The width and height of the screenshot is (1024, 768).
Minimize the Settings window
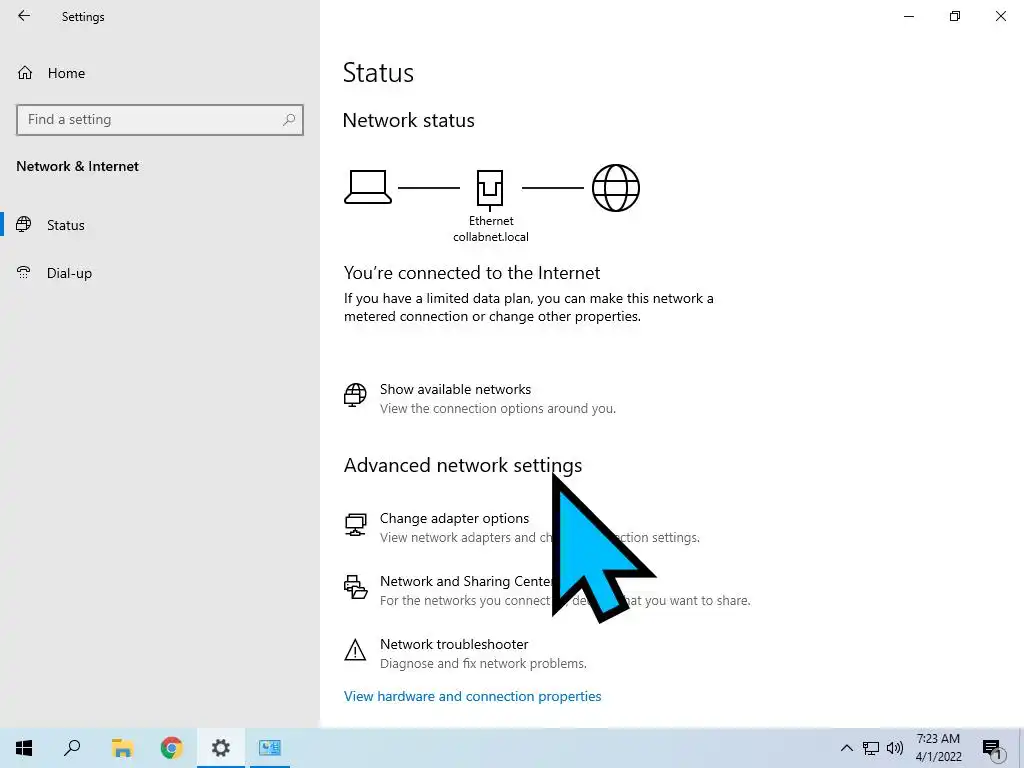point(908,16)
